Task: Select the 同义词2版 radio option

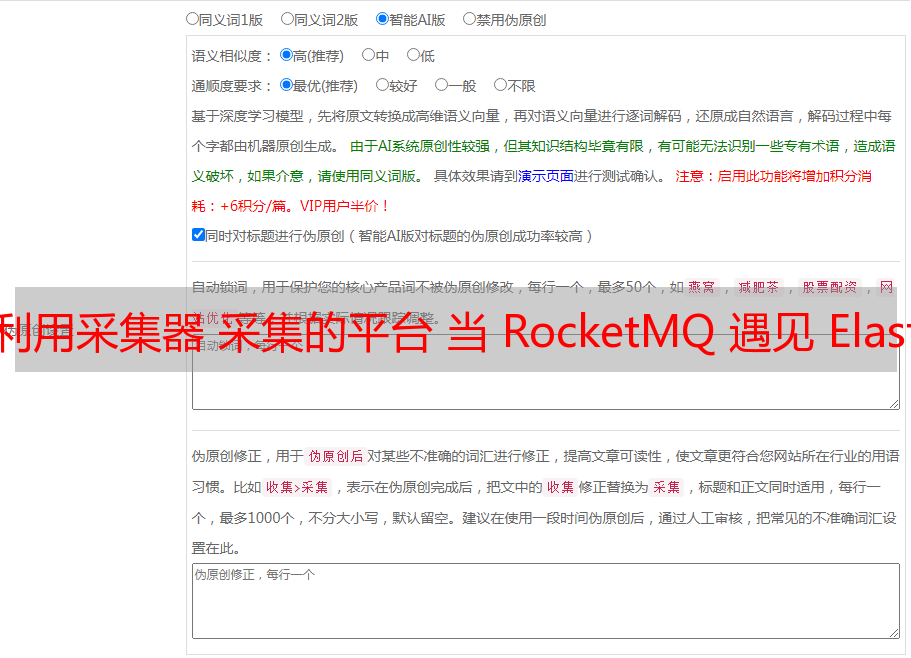Action: pyautogui.click(x=287, y=19)
